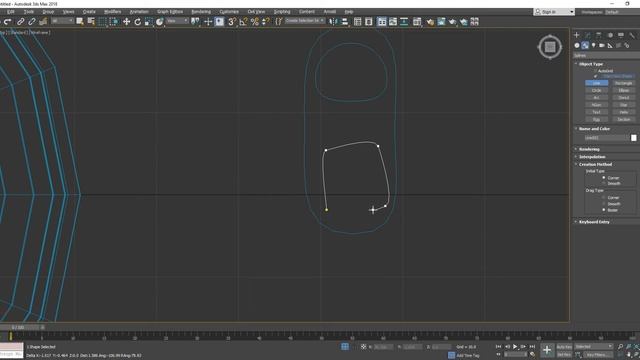
Task: Select Drag Type Smooth radio button
Action: point(604,204)
